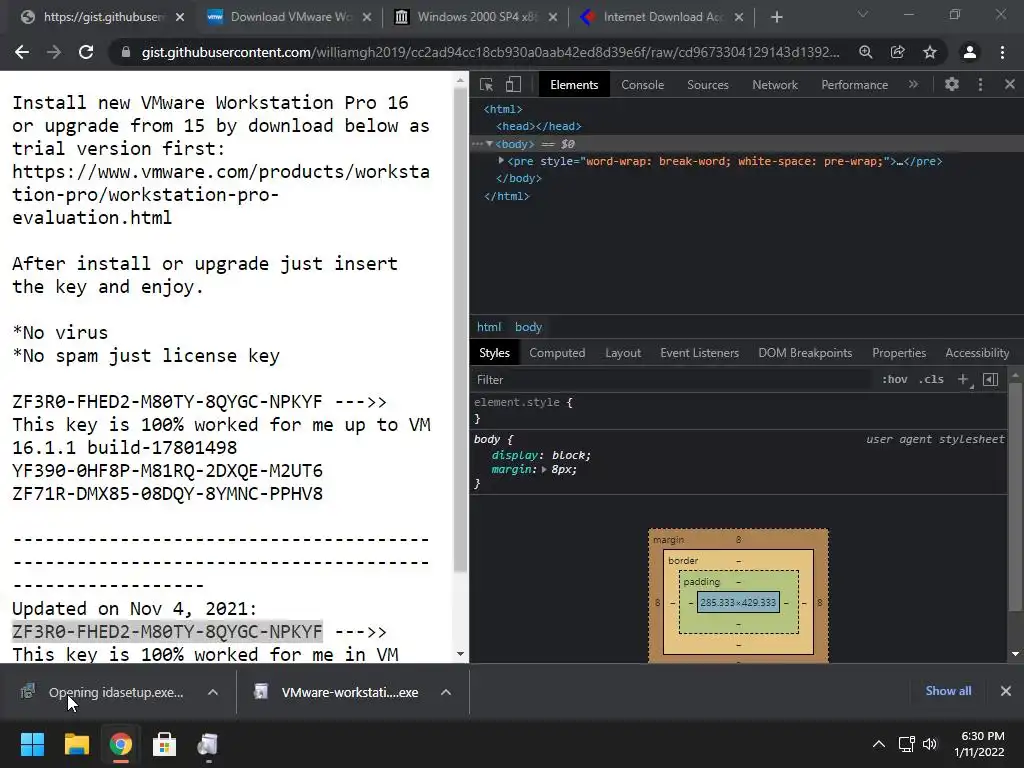This screenshot has width=1024, height=768.
Task: Open the DOM Breakpoints tab
Action: coord(805,353)
